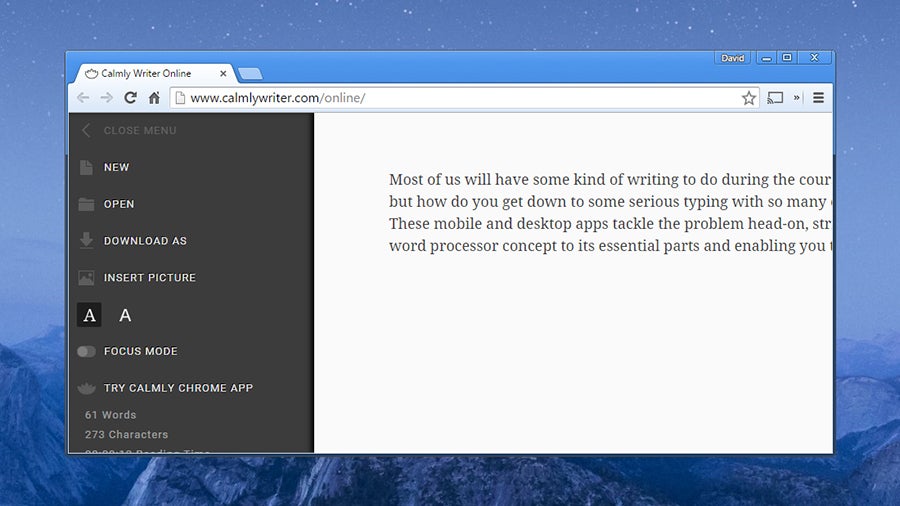Click the Close Menu label
This screenshot has height=506, width=900.
[x=140, y=131]
